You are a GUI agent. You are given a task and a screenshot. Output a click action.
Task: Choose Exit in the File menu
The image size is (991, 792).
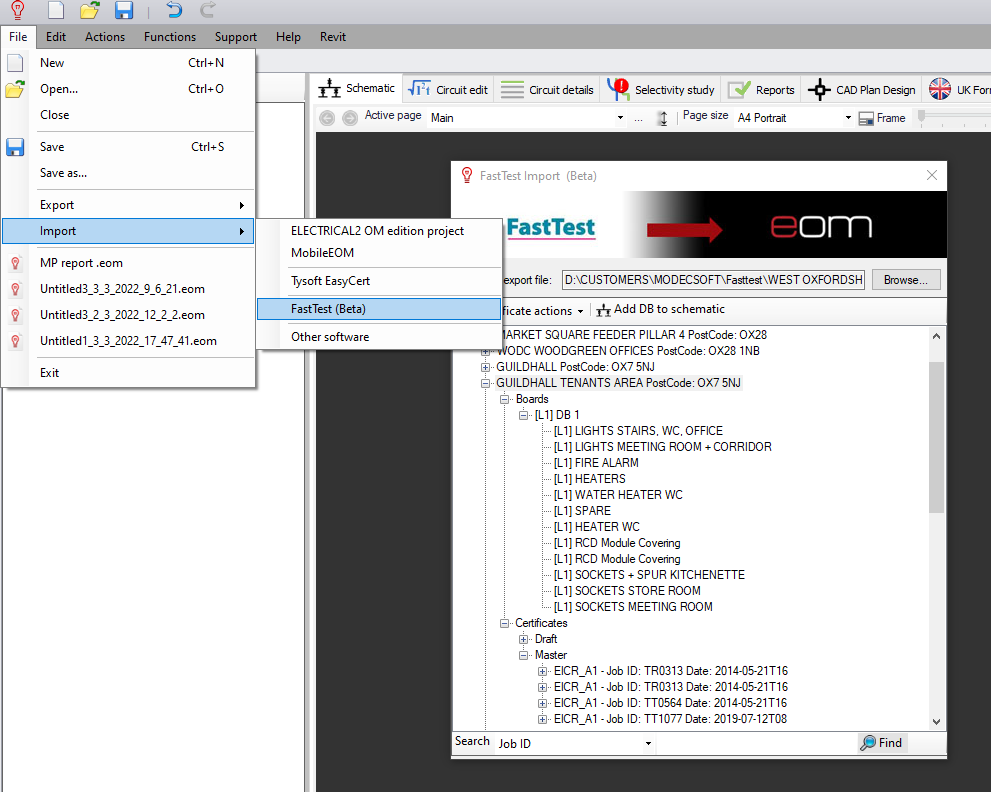[128, 373]
